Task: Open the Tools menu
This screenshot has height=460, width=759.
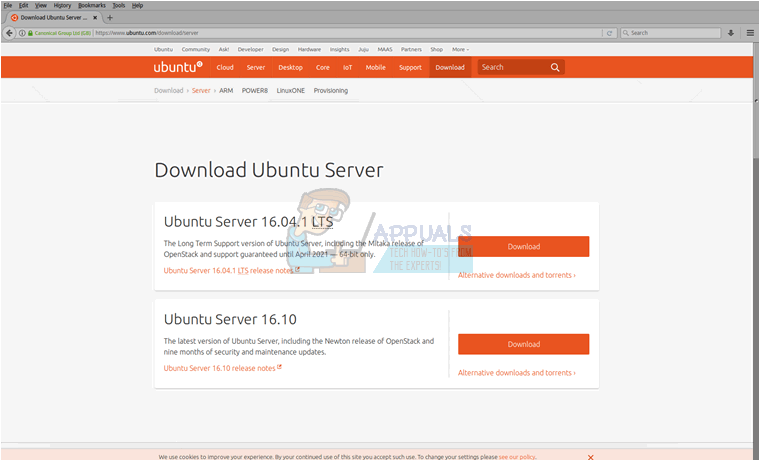Action: tap(119, 5)
